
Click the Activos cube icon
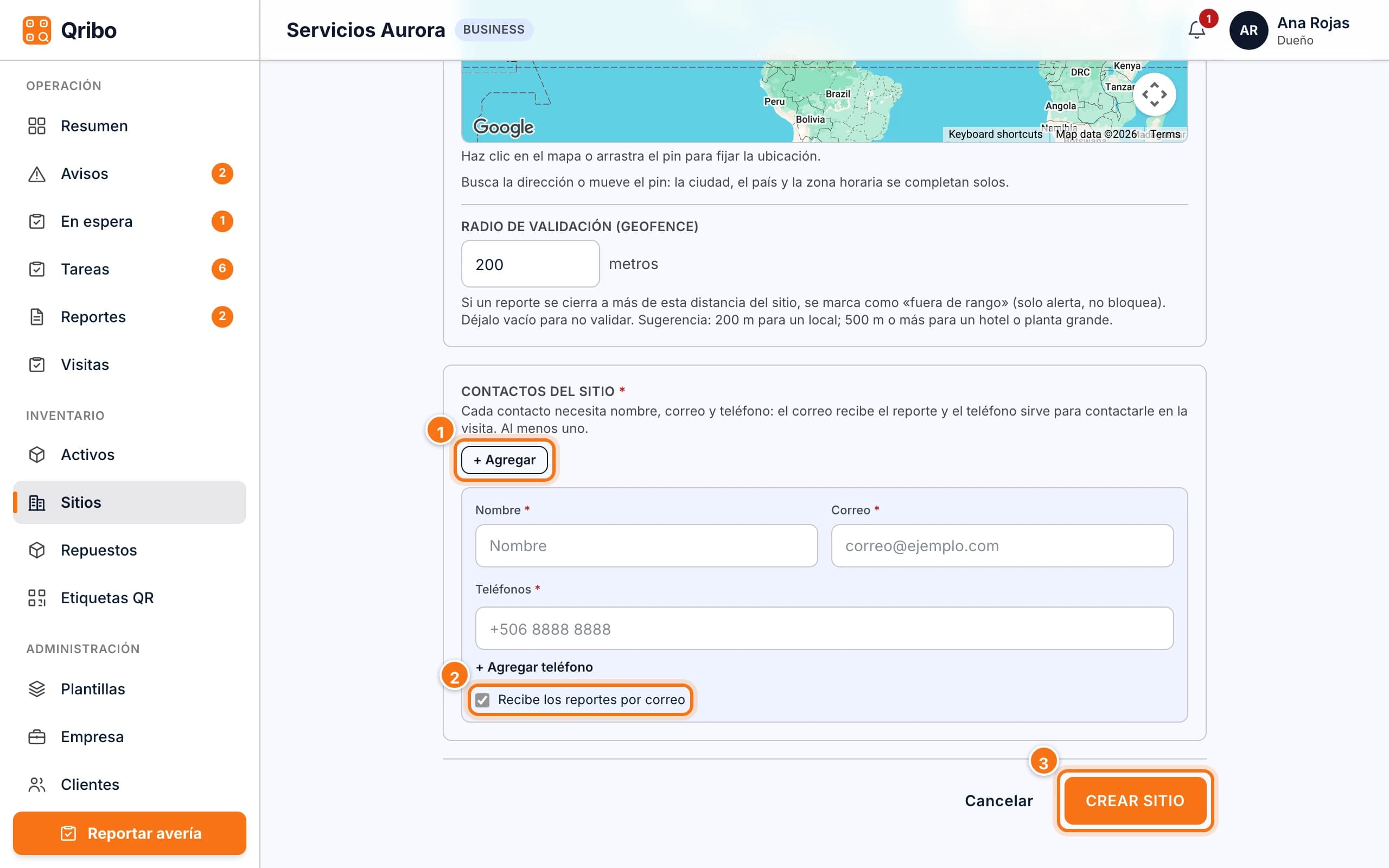[37, 454]
